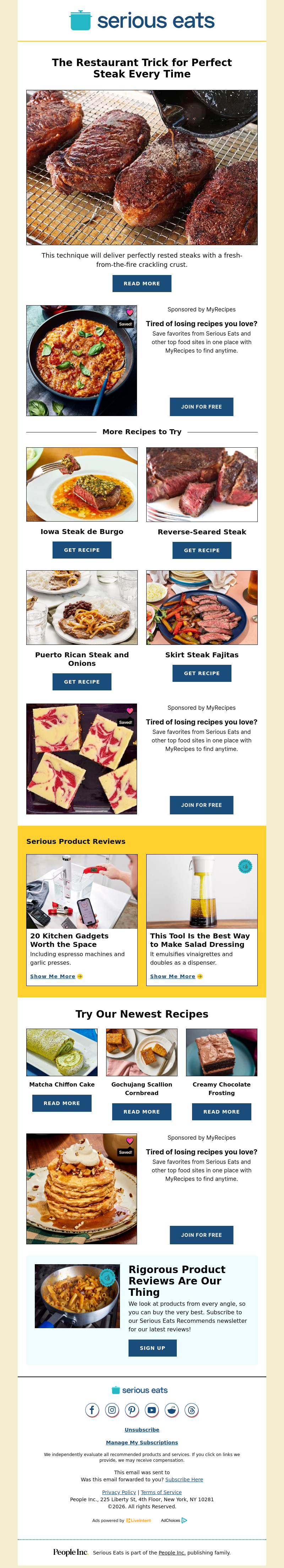The image size is (284, 1568).
Task: Click the People Inc. footer logo
Action: click(x=71, y=1552)
